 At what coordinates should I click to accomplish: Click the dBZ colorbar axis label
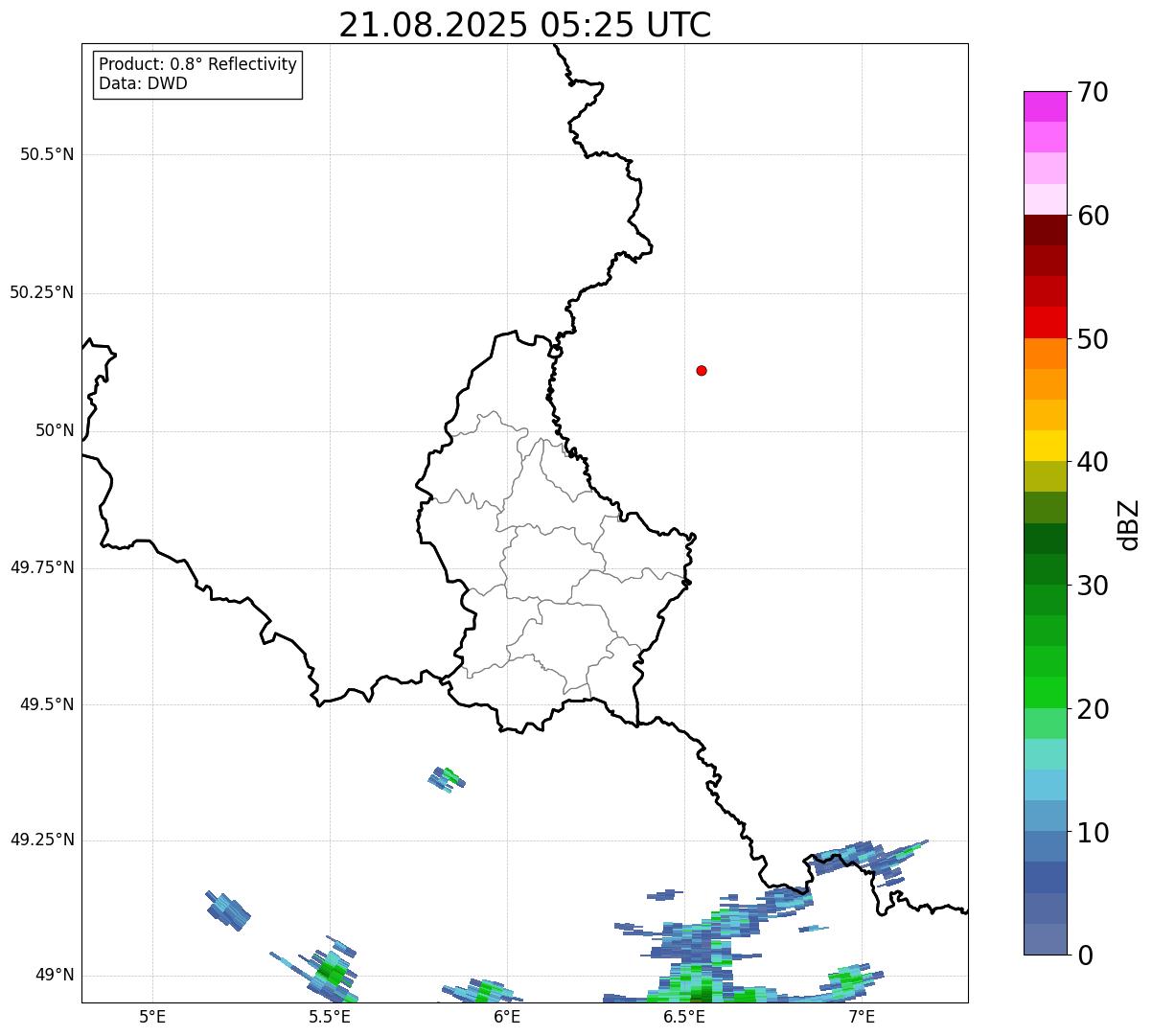click(x=1129, y=523)
